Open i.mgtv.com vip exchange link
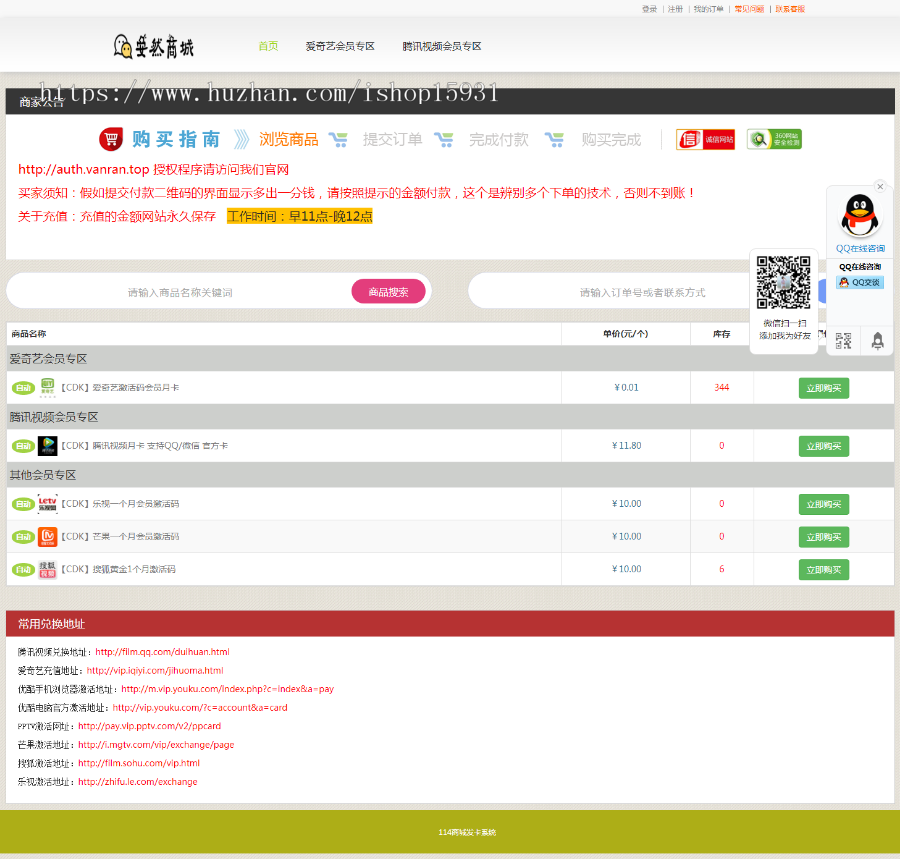 point(156,745)
